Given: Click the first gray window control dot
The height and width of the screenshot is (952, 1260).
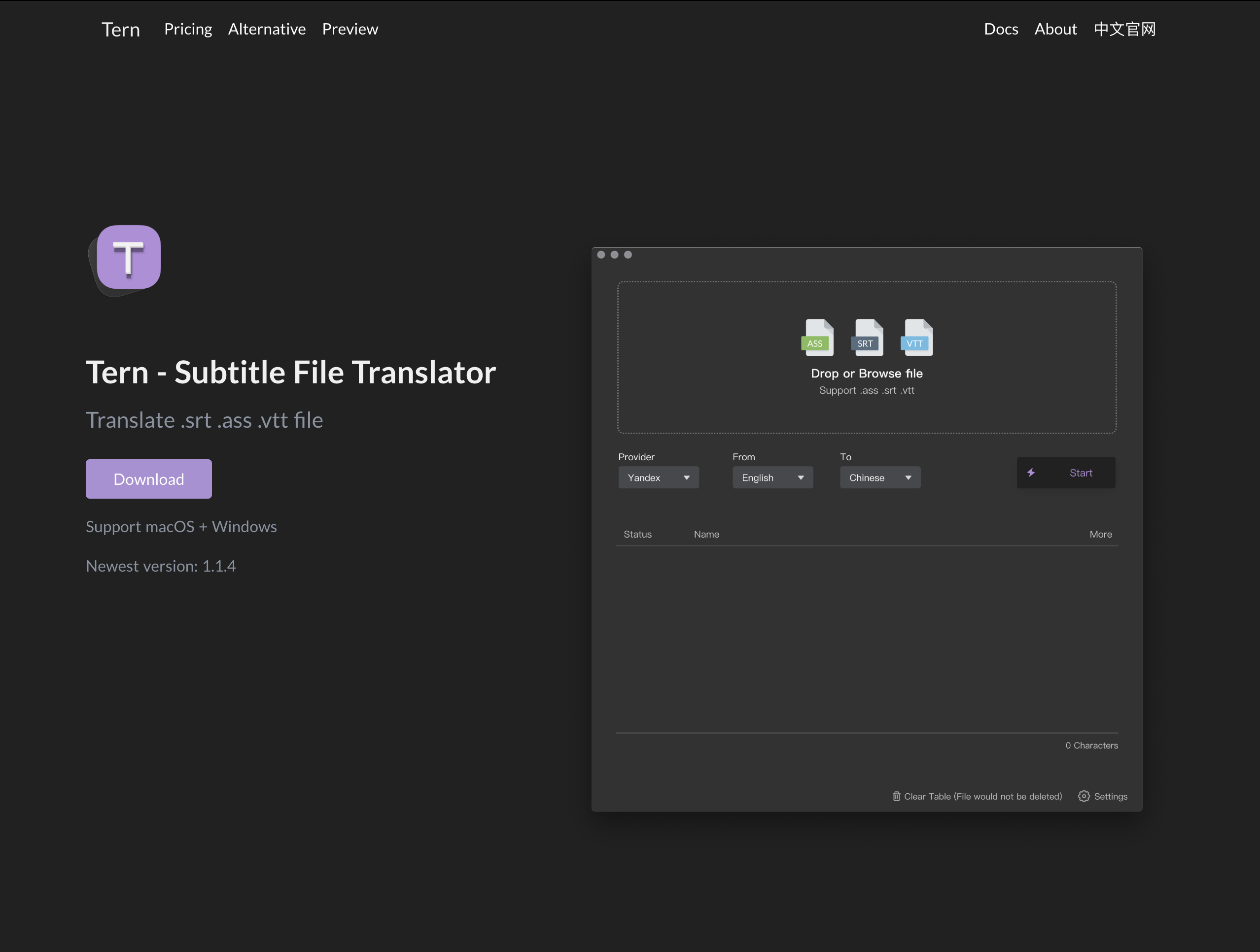Looking at the screenshot, I should tap(601, 255).
